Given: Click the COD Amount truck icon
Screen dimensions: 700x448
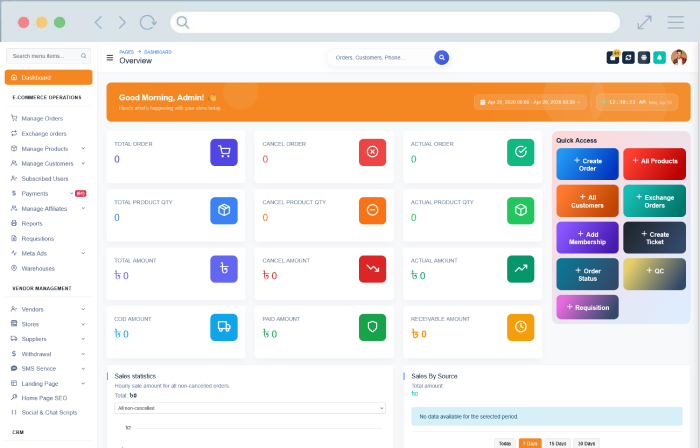Looking at the screenshot, I should tap(224, 327).
